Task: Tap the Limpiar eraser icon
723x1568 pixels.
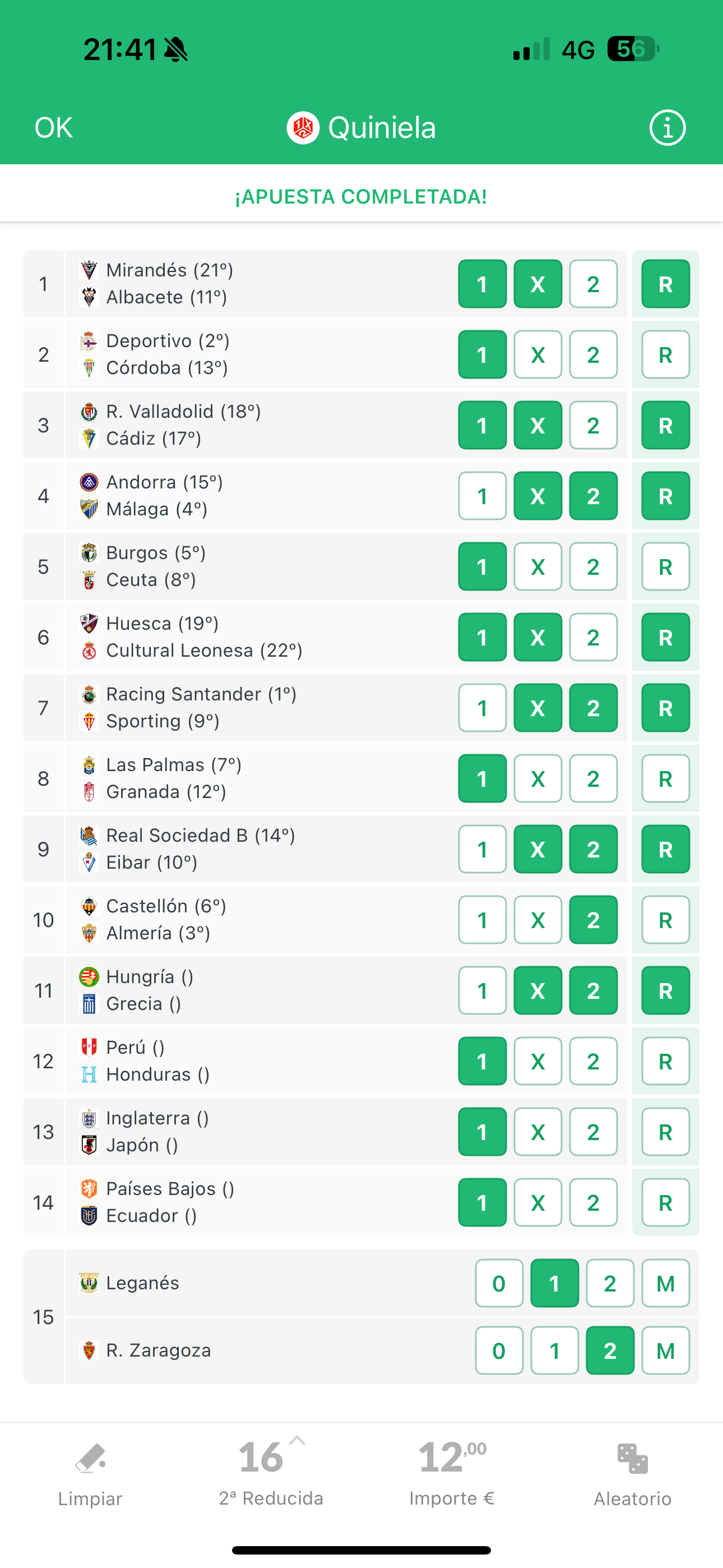Action: pos(90,1458)
